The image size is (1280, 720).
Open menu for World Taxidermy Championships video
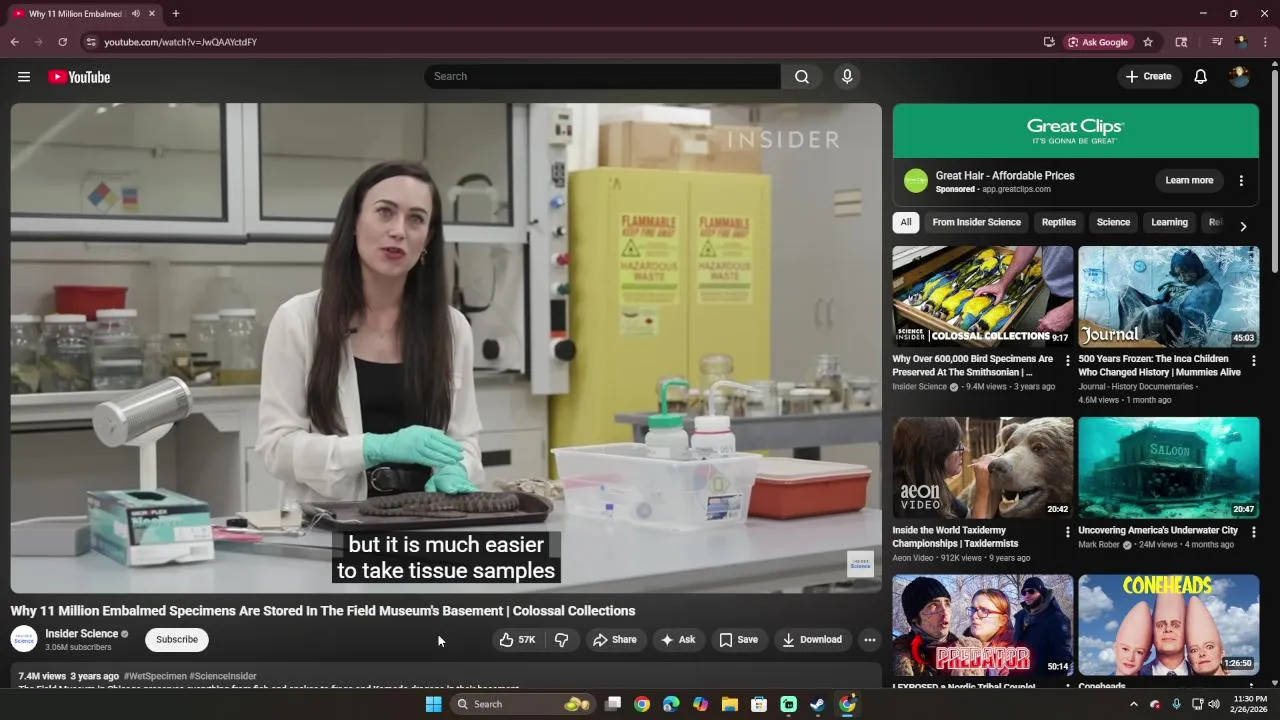click(1067, 532)
